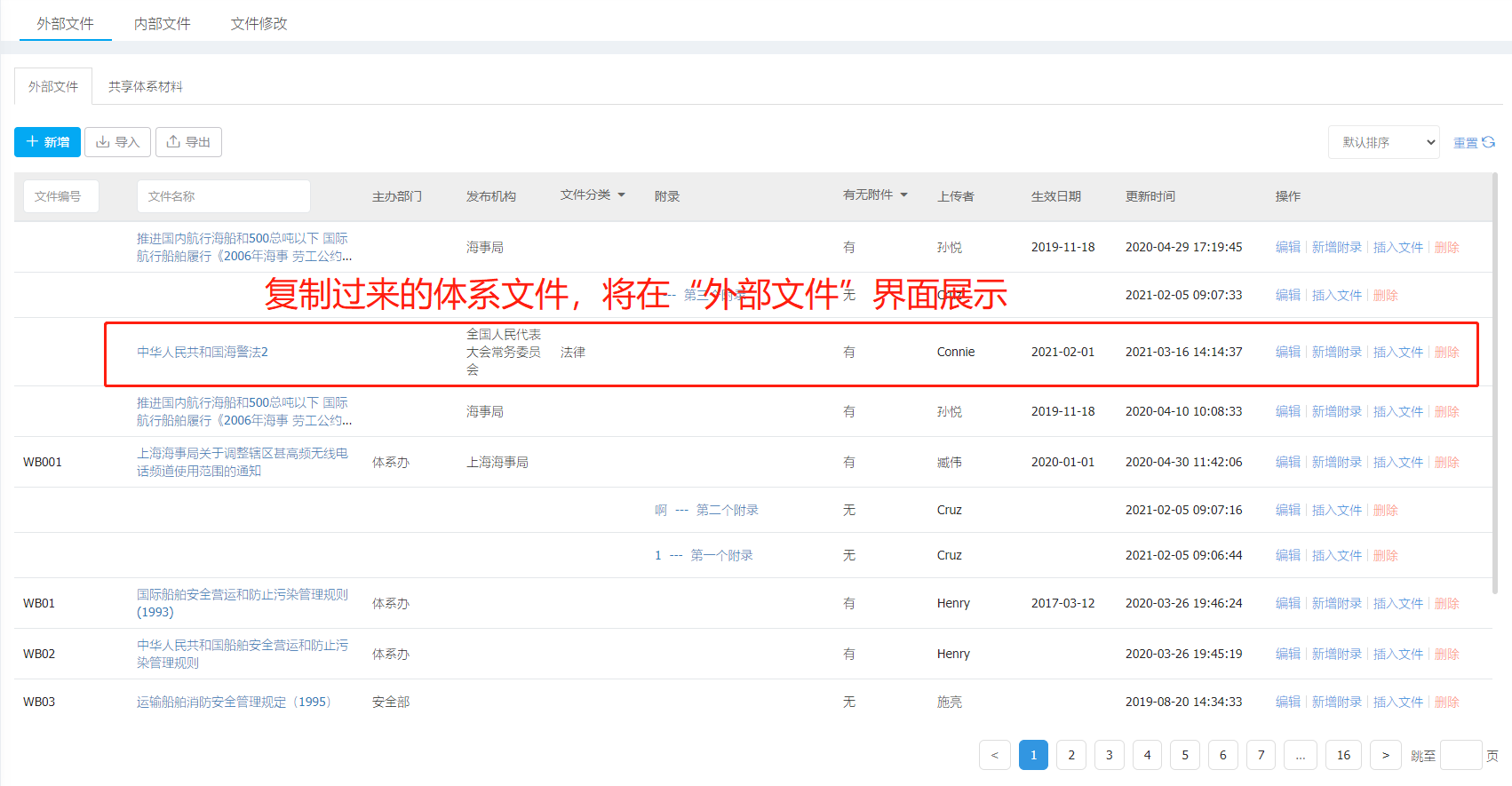Screen dimensions: 1512x786
Task: Focus the 文件名称 search field
Action: 224,196
